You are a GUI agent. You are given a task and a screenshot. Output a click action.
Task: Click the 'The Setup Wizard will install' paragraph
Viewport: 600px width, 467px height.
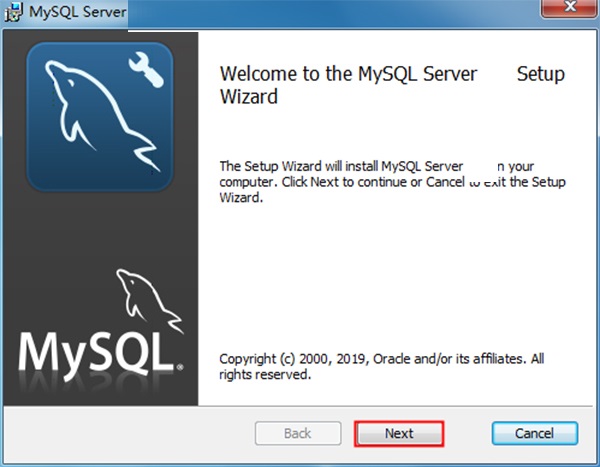[392, 182]
